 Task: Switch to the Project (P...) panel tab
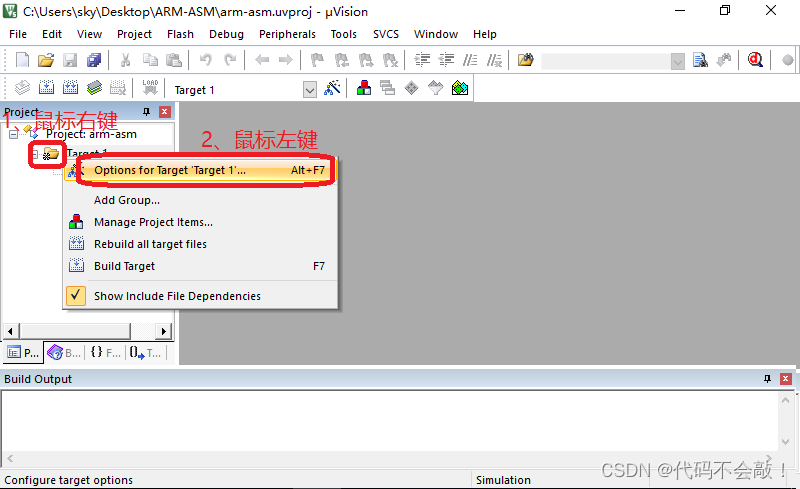point(23,352)
